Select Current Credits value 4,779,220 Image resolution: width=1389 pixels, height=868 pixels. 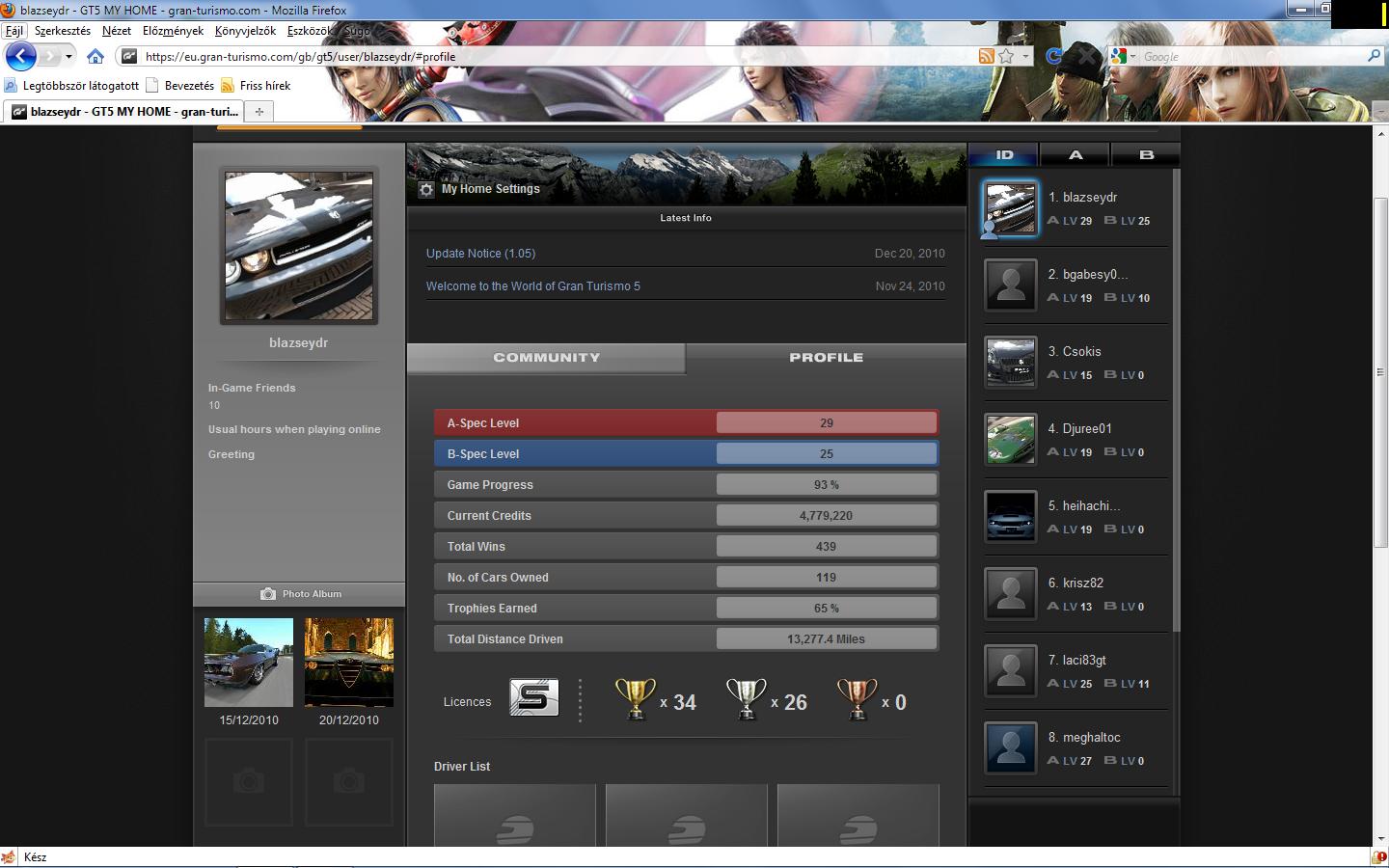827,516
